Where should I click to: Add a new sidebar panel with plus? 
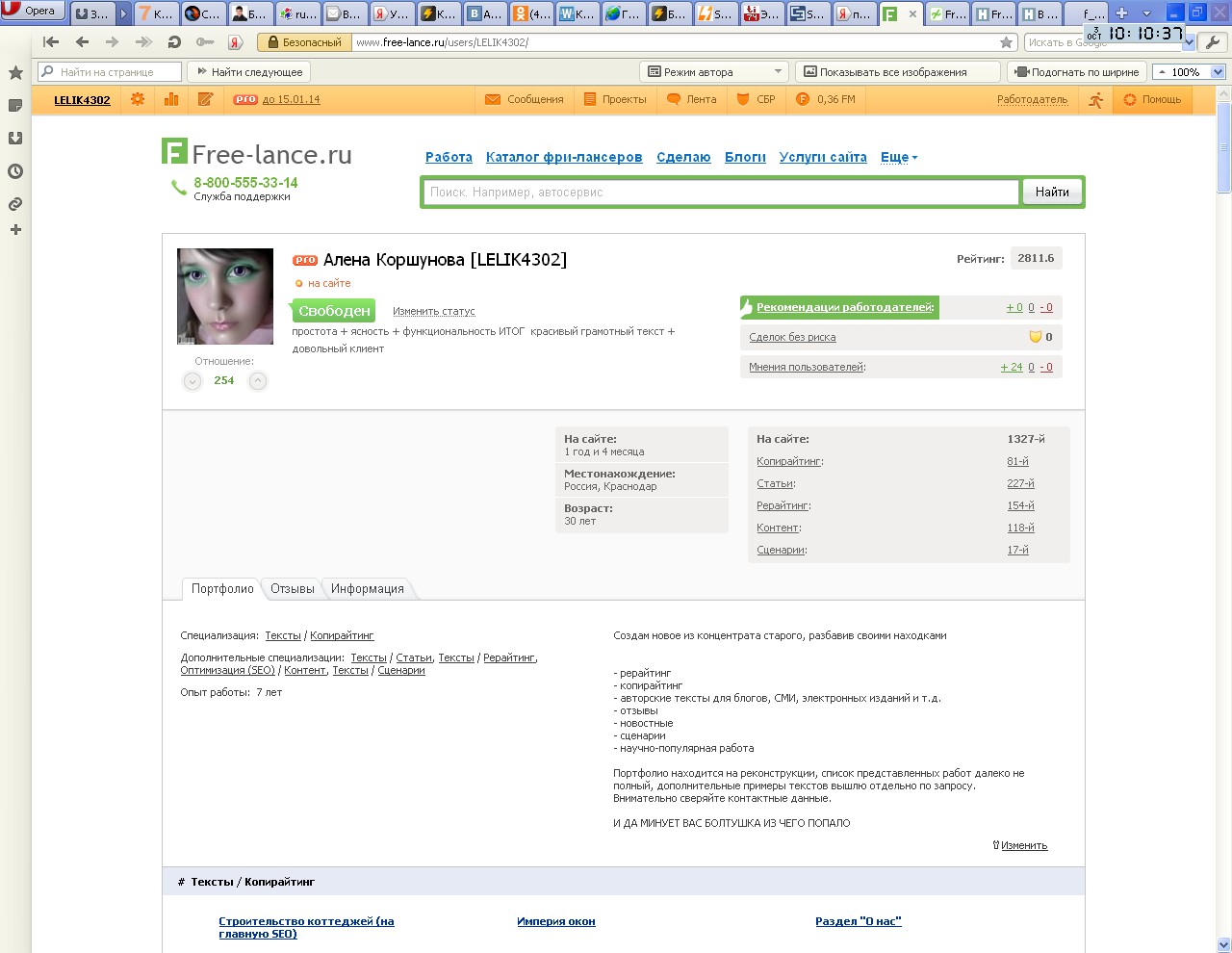coord(15,230)
